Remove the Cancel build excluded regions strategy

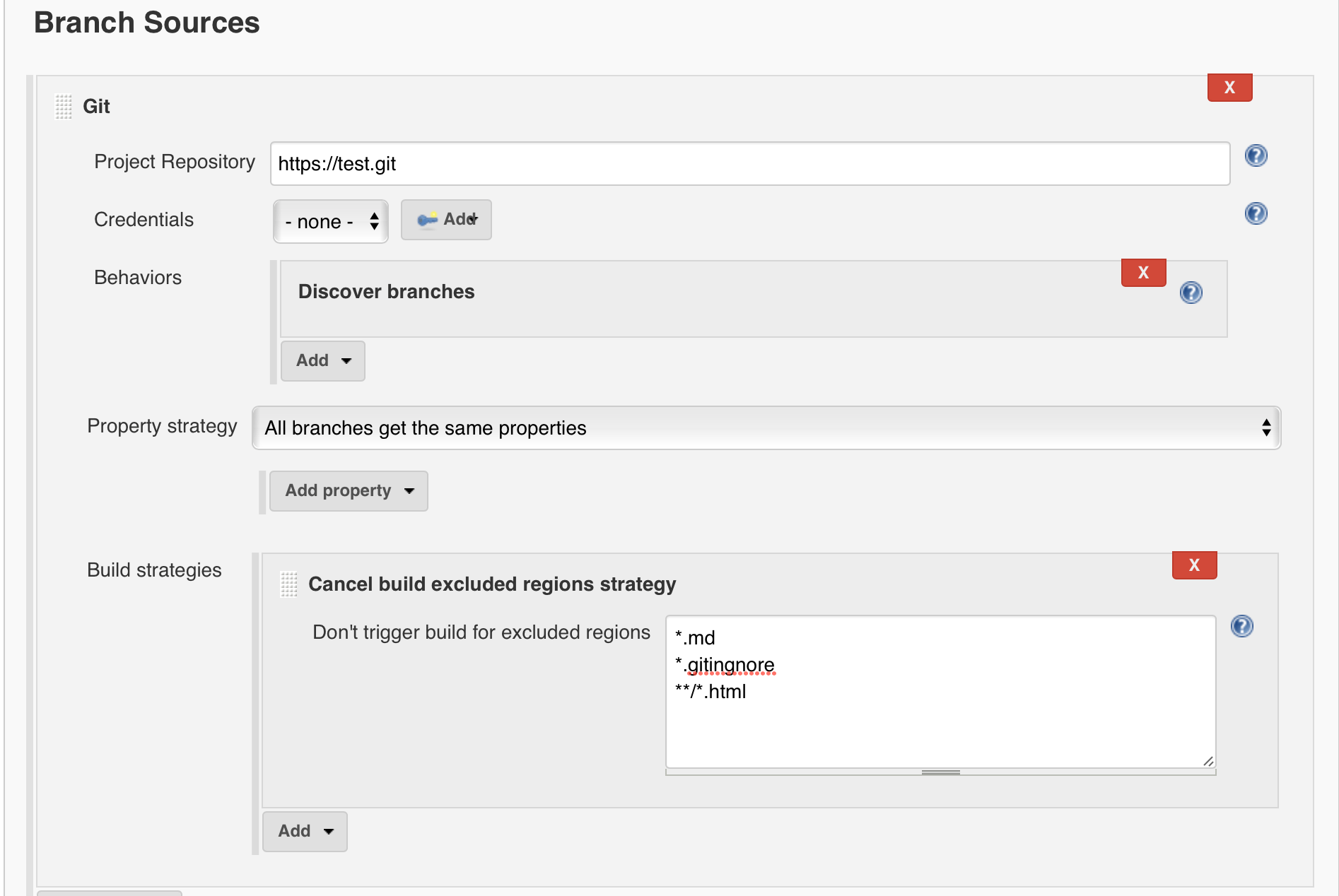(x=1194, y=565)
